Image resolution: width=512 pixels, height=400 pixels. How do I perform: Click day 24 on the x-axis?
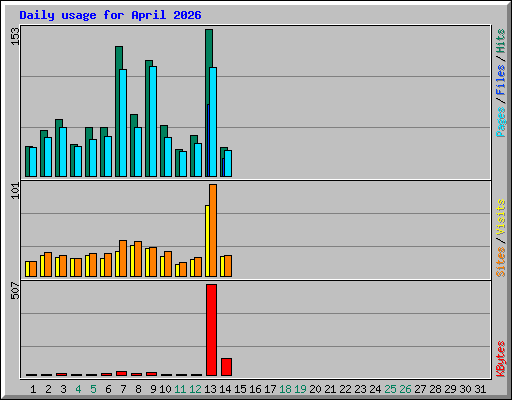click(375, 389)
